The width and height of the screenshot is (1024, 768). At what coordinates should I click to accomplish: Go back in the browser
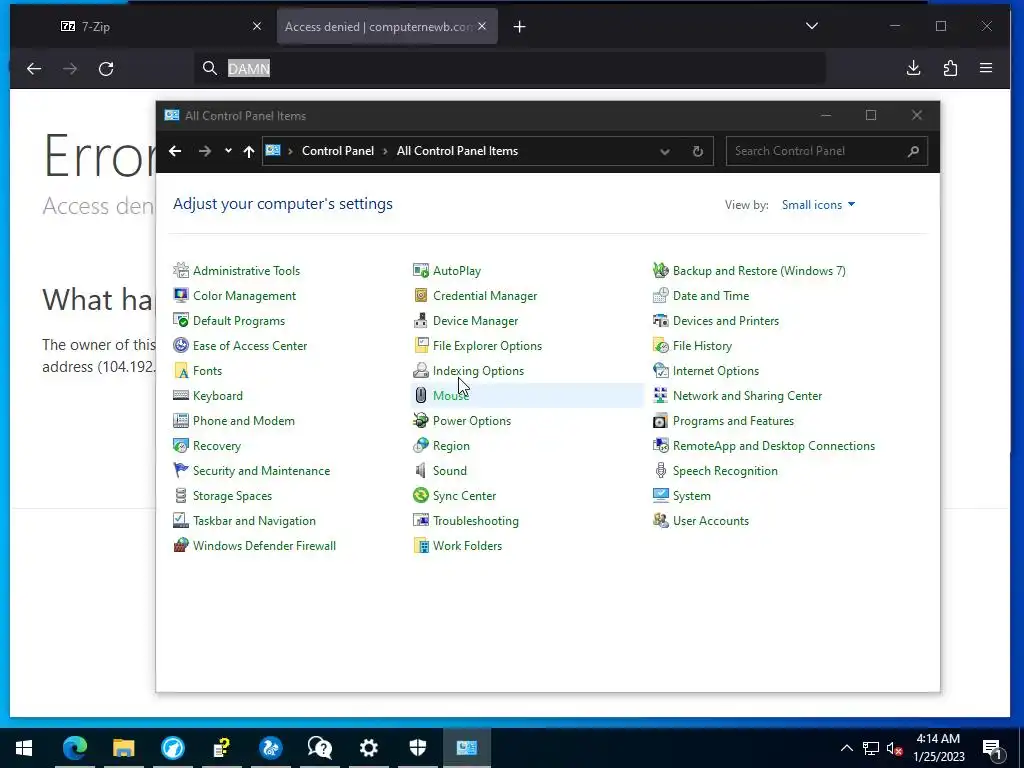click(34, 68)
